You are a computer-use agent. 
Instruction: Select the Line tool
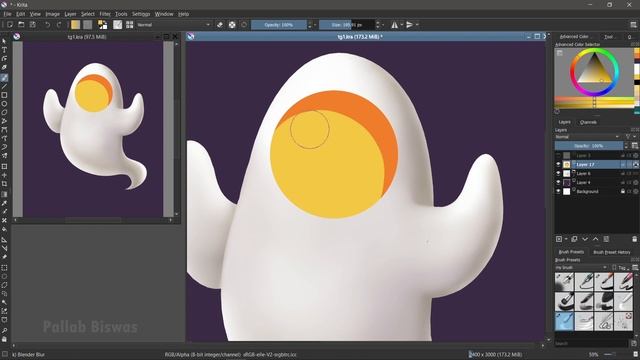pos(4,86)
